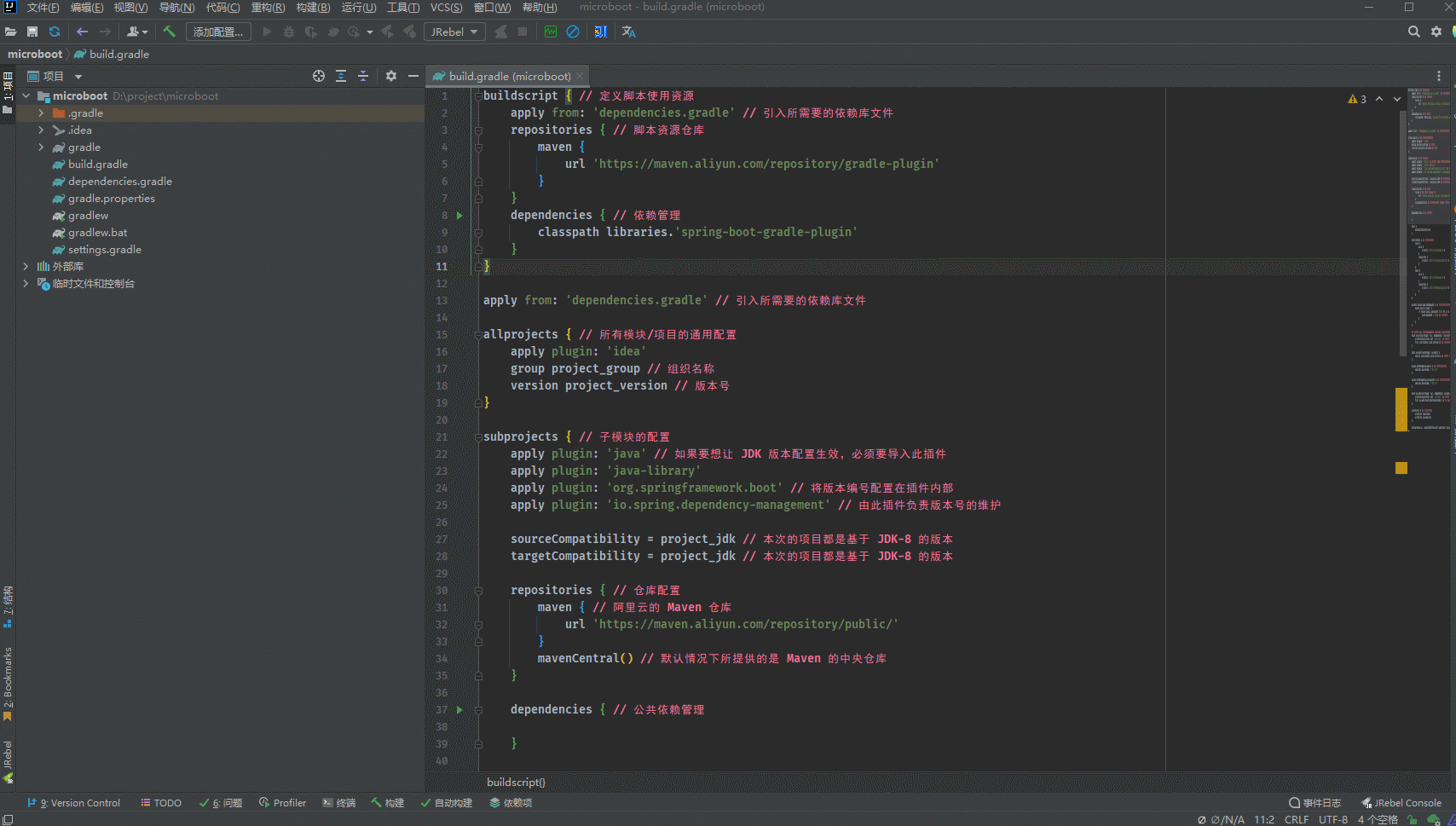Open JRebel side panel on left strip

click(8, 762)
